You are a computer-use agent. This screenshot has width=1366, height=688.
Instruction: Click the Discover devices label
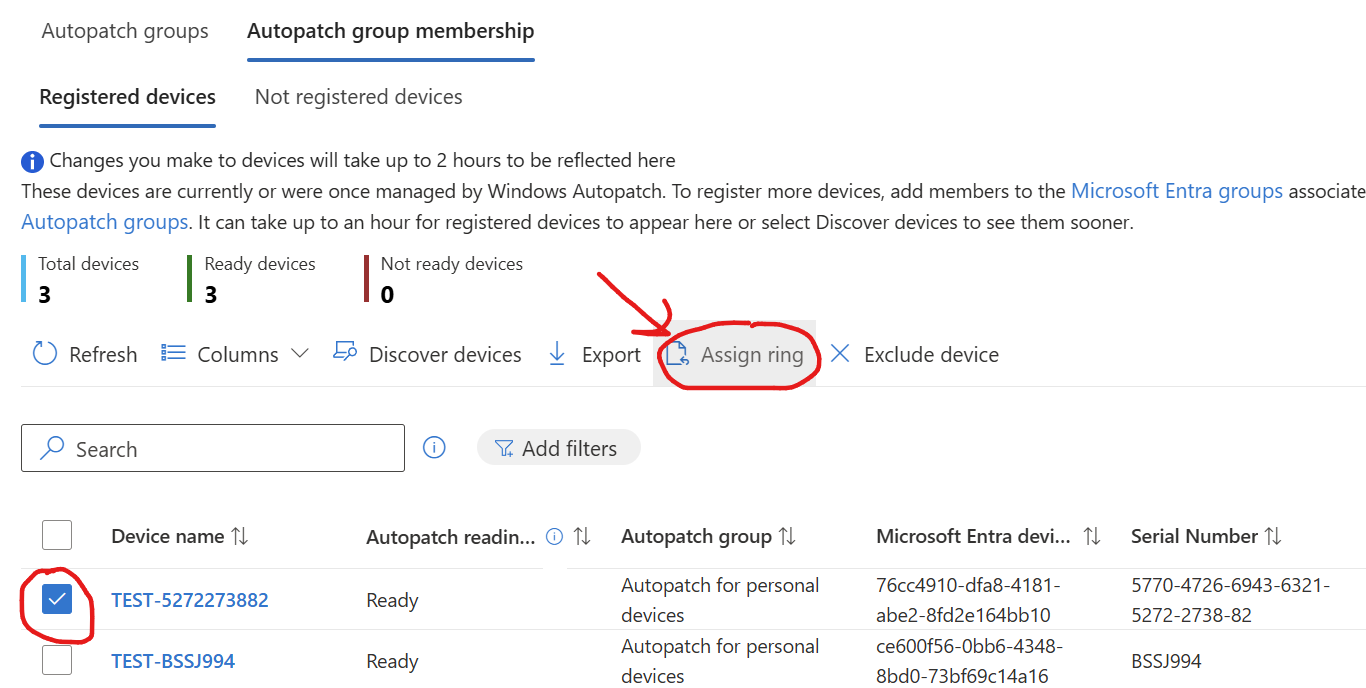(x=445, y=355)
